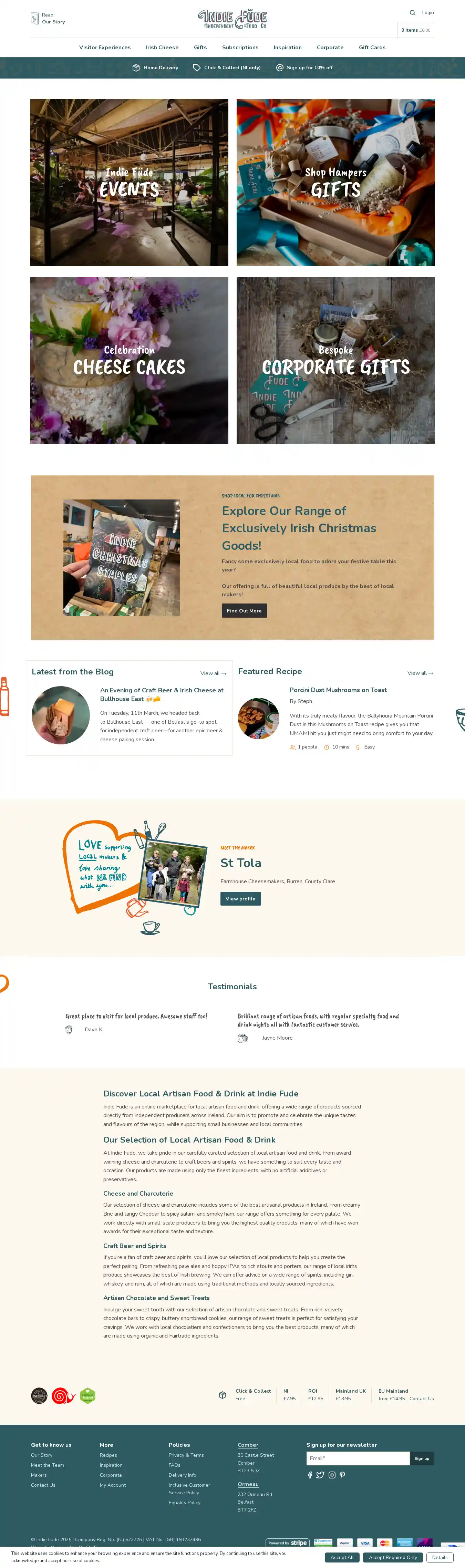Click the Home Delivery box icon
Image resolution: width=465 pixels, height=1568 pixels.
[136, 68]
